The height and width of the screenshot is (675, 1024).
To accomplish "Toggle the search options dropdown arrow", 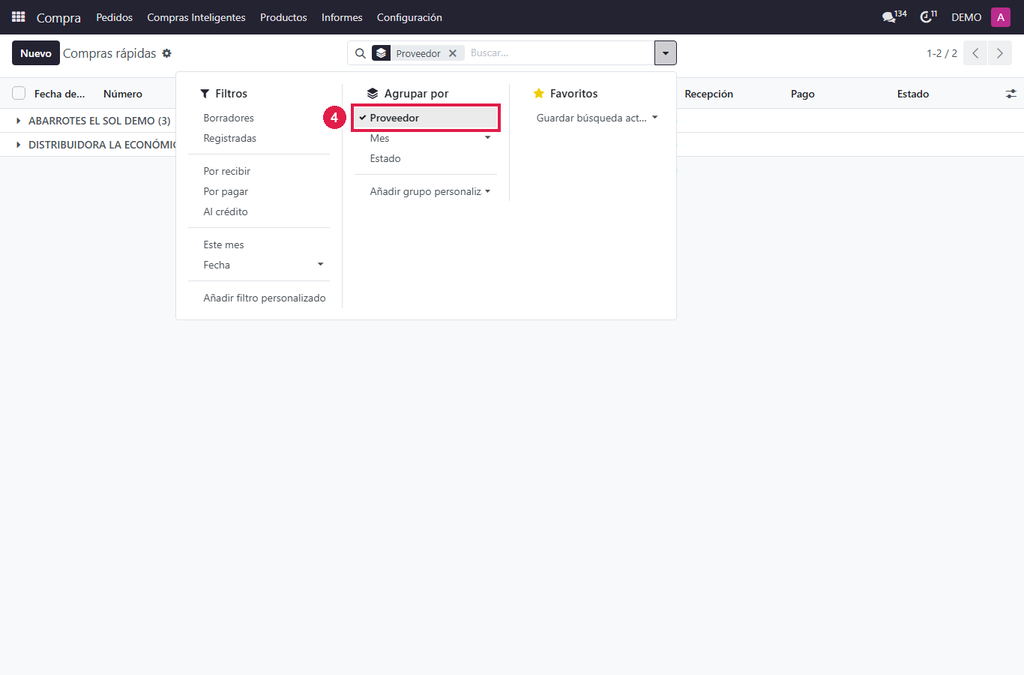I will click(x=665, y=54).
